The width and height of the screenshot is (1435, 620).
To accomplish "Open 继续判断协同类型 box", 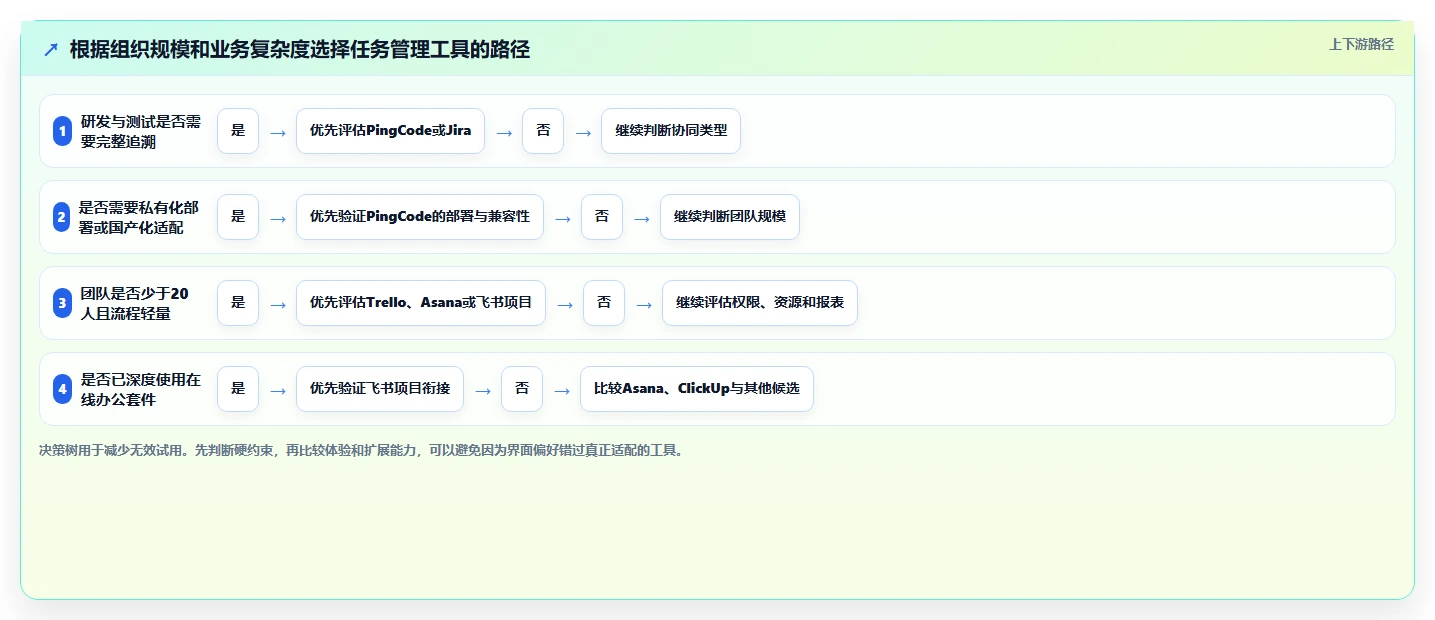I will pyautogui.click(x=671, y=131).
